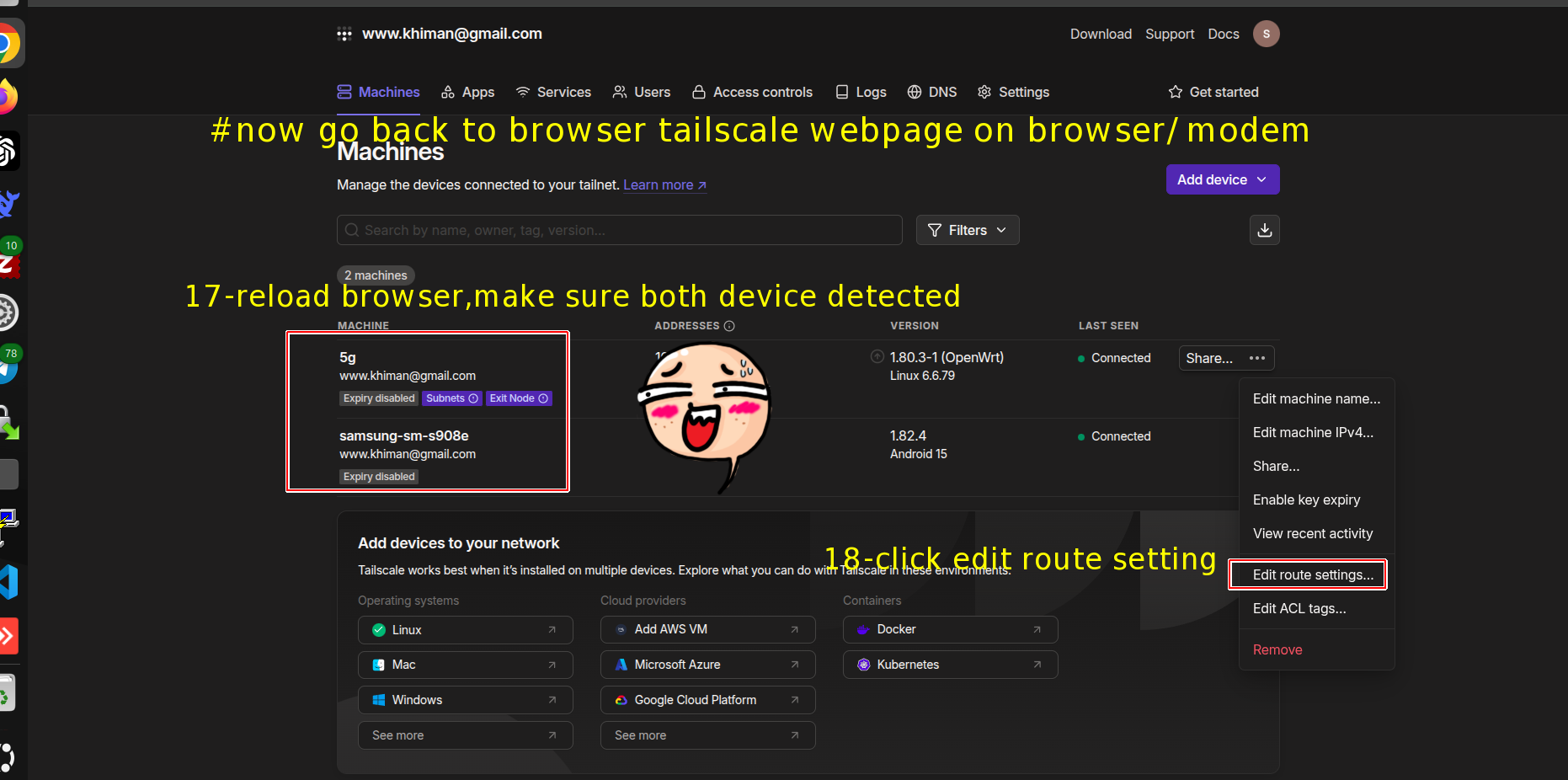Click Edit route settings menu item
This screenshot has width=1568, height=780.
click(1316, 574)
